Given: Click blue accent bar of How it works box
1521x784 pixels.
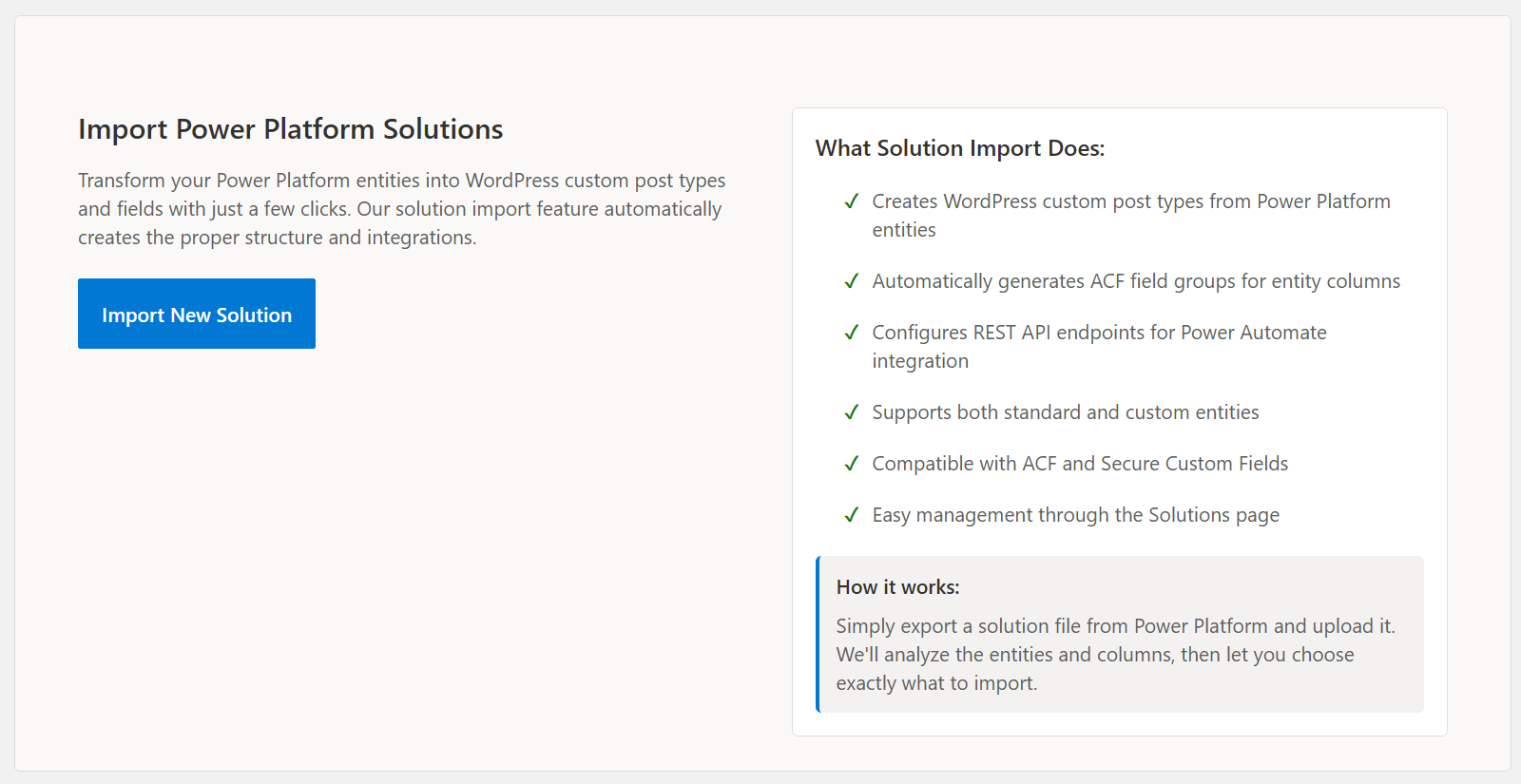Looking at the screenshot, I should click(818, 634).
